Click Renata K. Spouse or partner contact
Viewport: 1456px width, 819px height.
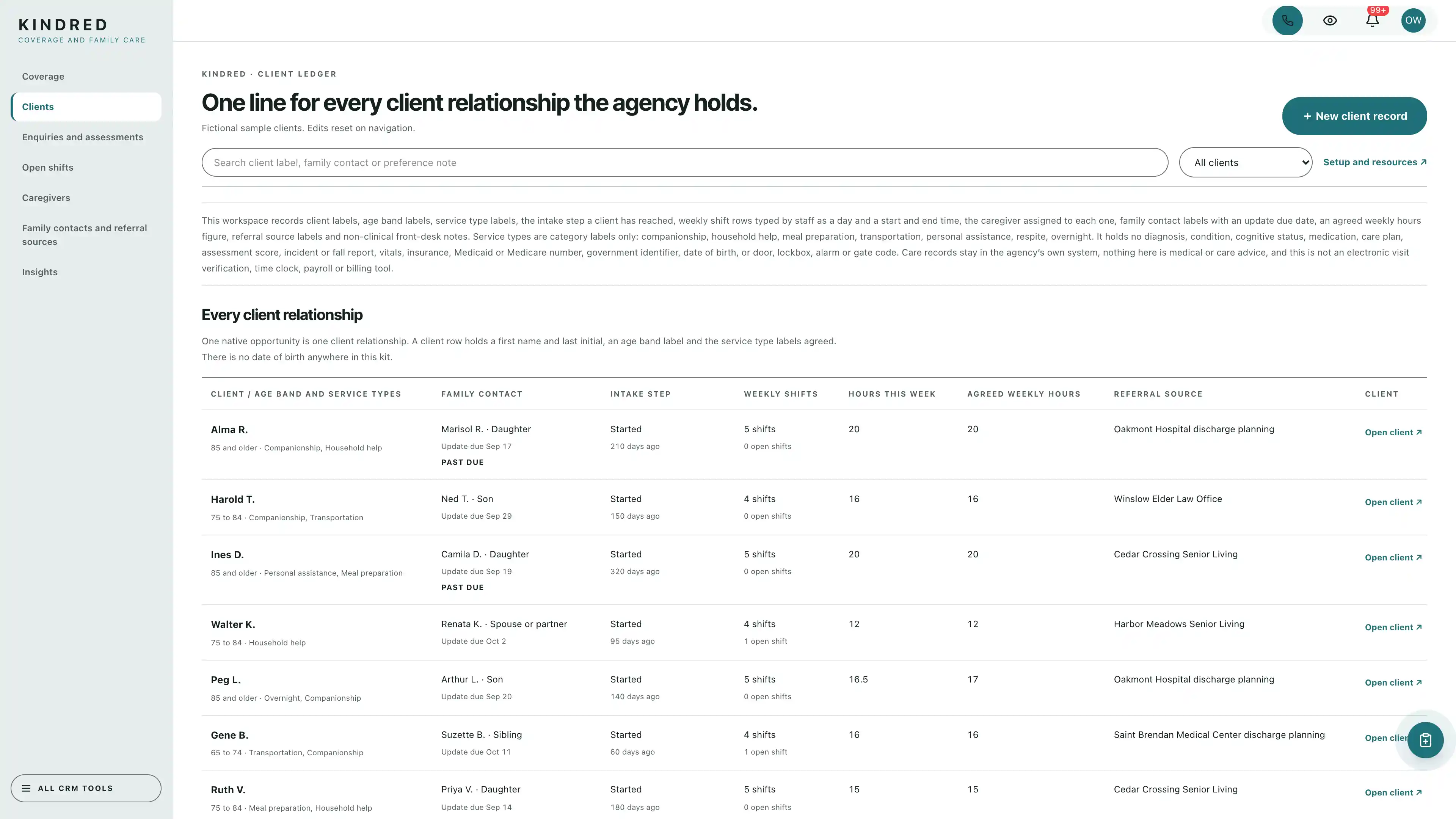click(x=504, y=624)
